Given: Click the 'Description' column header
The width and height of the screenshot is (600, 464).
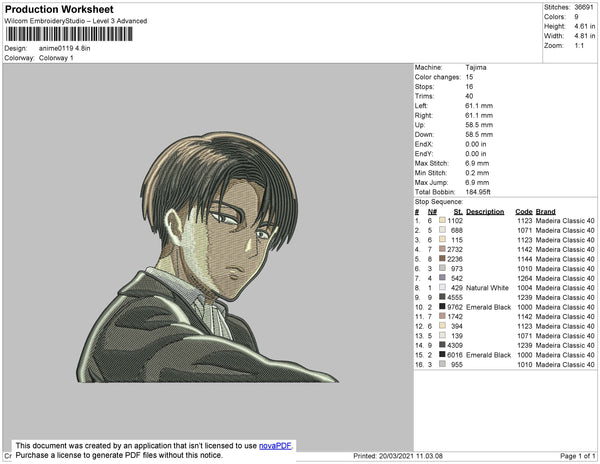Looking at the screenshot, I should pyautogui.click(x=485, y=212).
